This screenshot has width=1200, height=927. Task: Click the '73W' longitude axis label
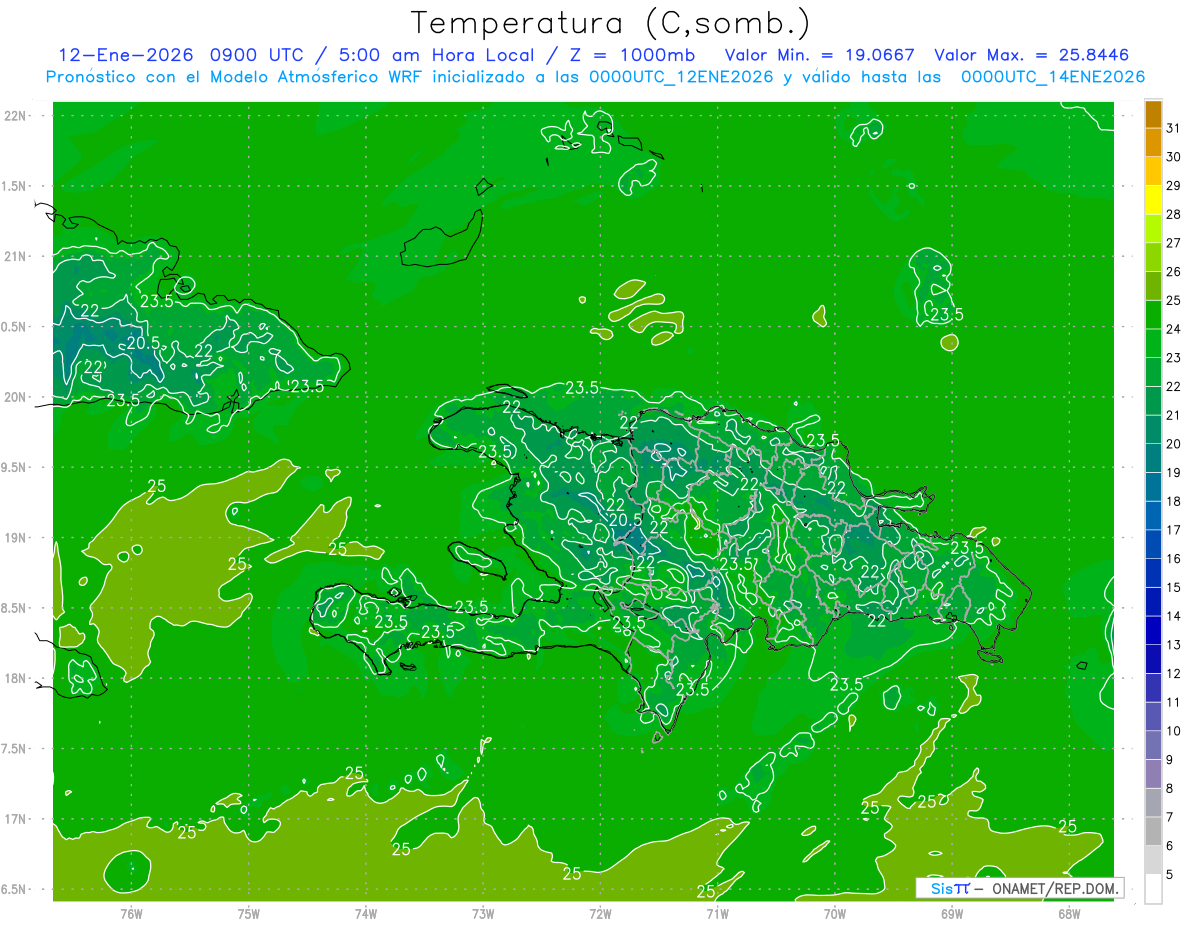483,914
